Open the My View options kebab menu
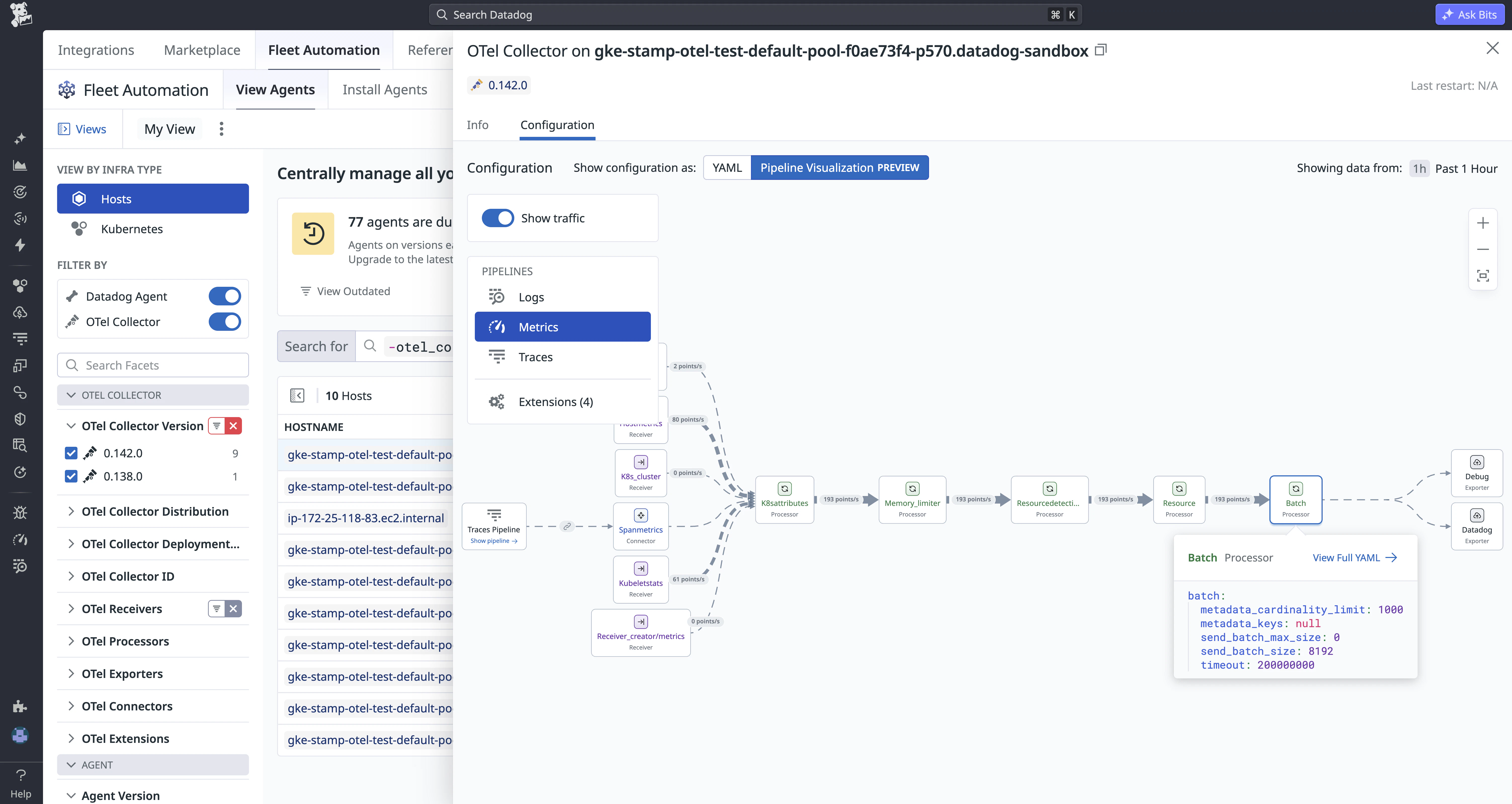This screenshot has width=1512, height=804. coord(221,129)
